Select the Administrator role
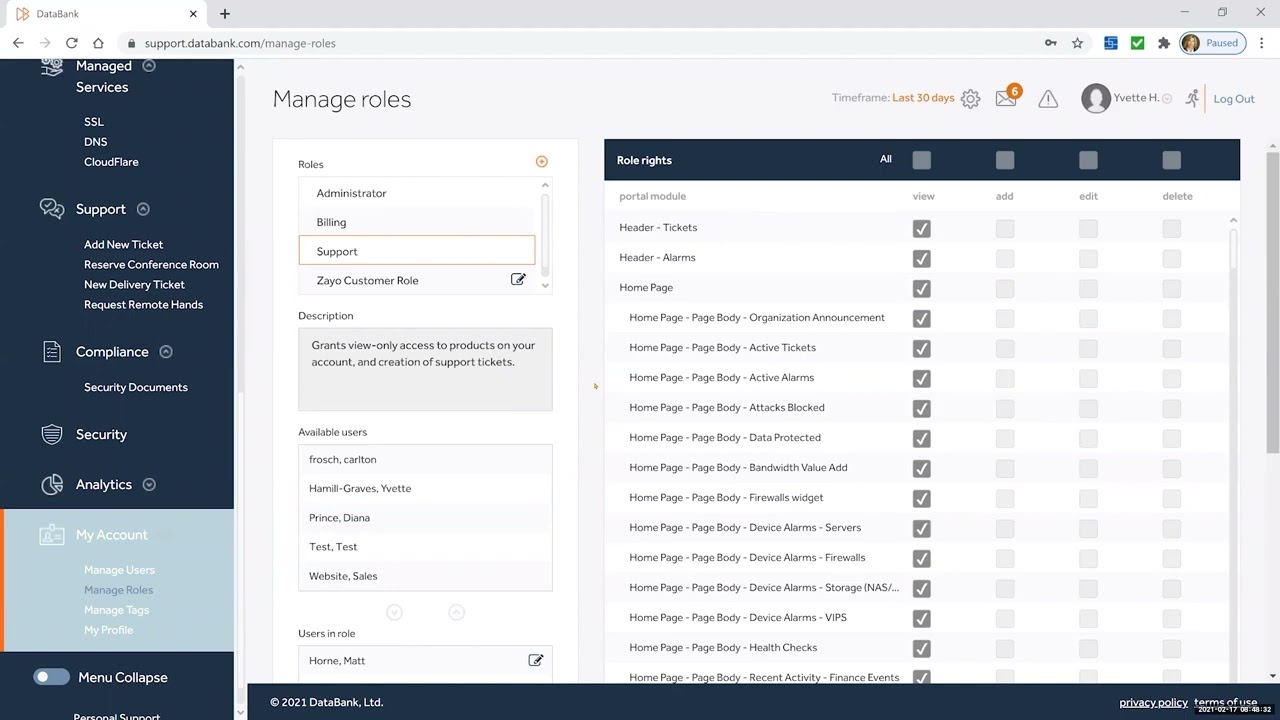Image resolution: width=1280 pixels, height=720 pixels. 417,193
